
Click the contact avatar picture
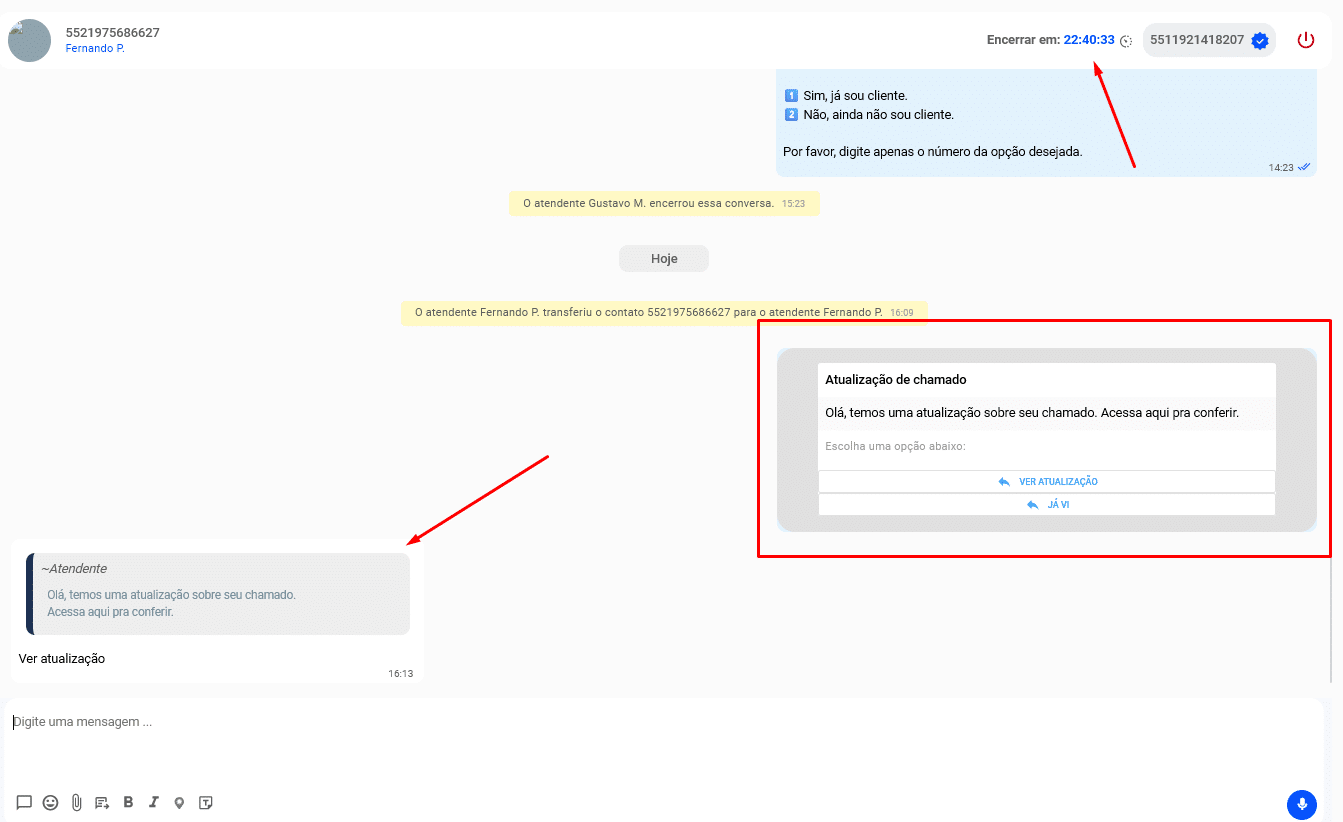[29, 40]
